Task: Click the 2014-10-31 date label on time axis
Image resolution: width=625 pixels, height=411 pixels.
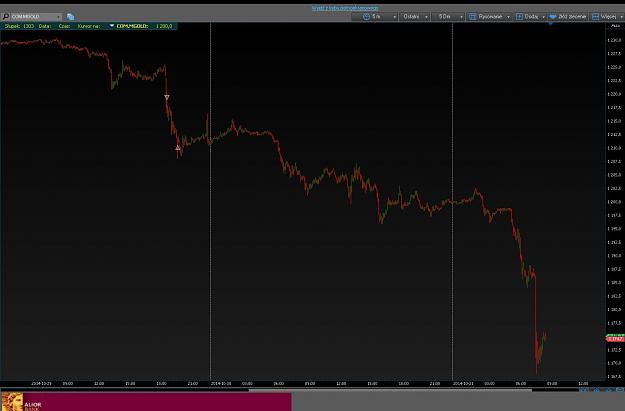Action: point(463,383)
